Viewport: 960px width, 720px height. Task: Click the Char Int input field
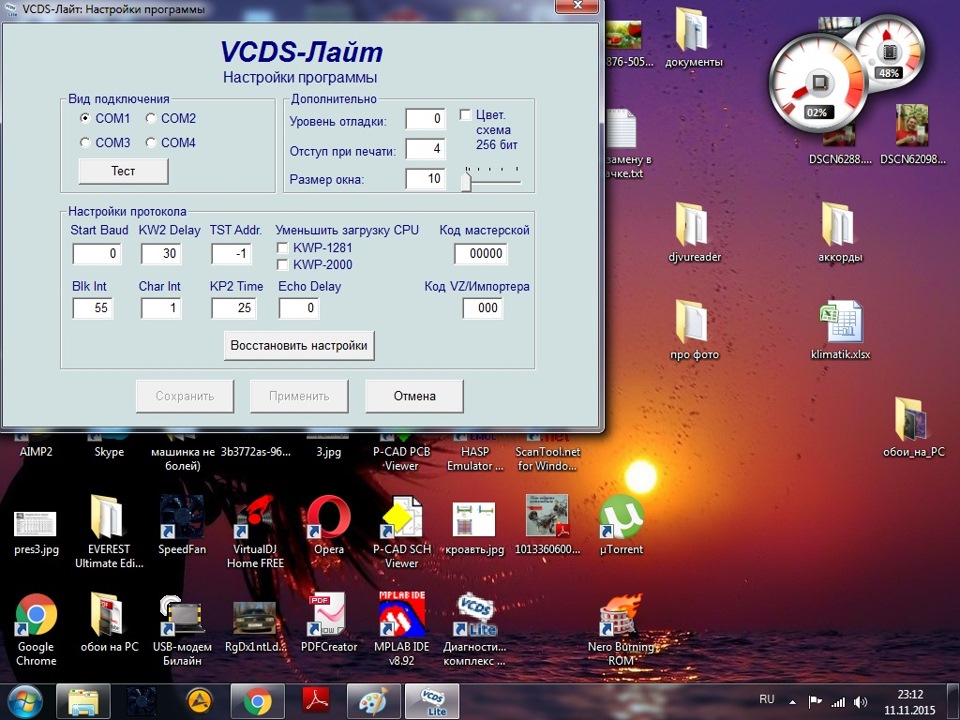pos(161,308)
